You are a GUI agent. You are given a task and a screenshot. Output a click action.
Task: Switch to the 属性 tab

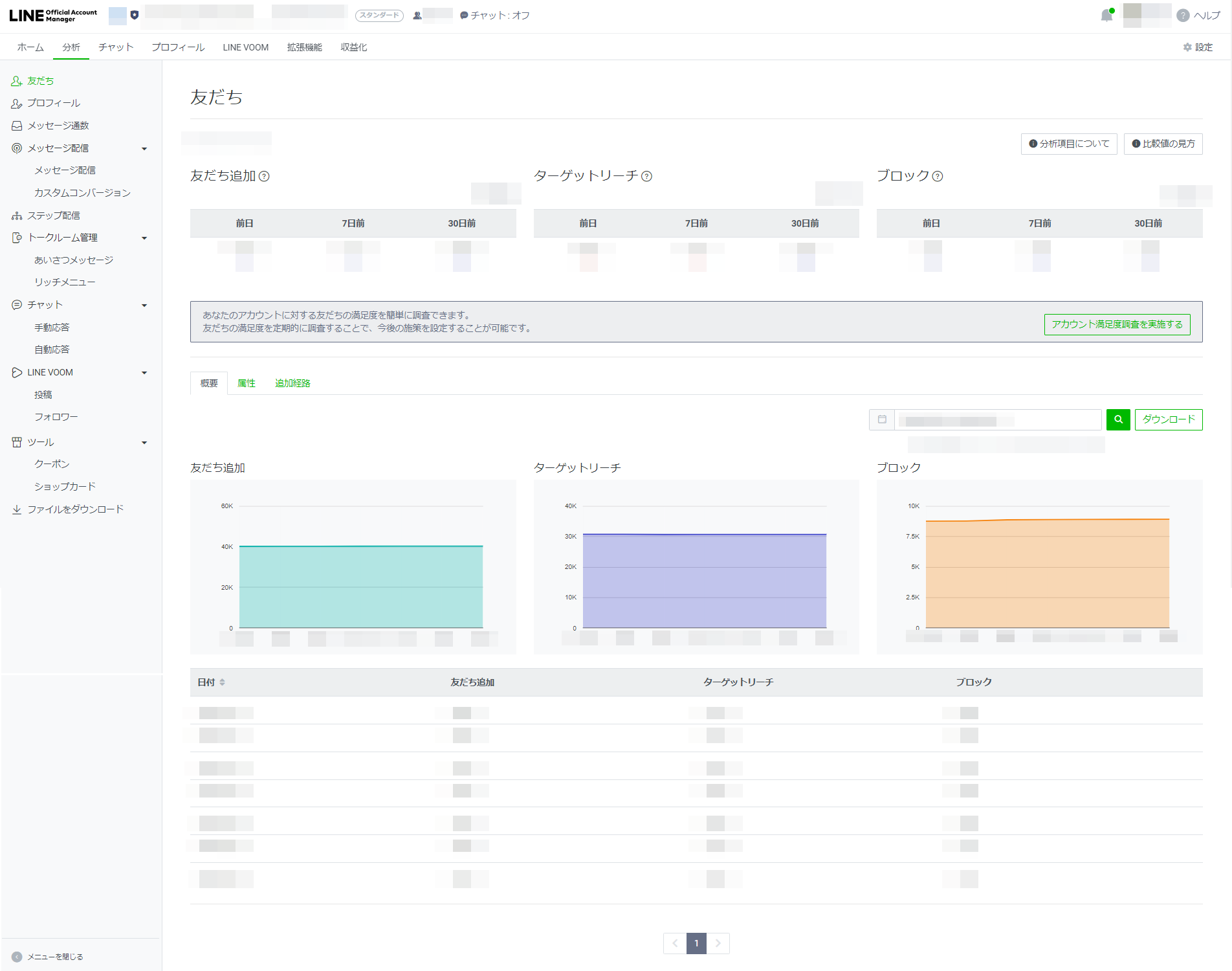point(247,383)
